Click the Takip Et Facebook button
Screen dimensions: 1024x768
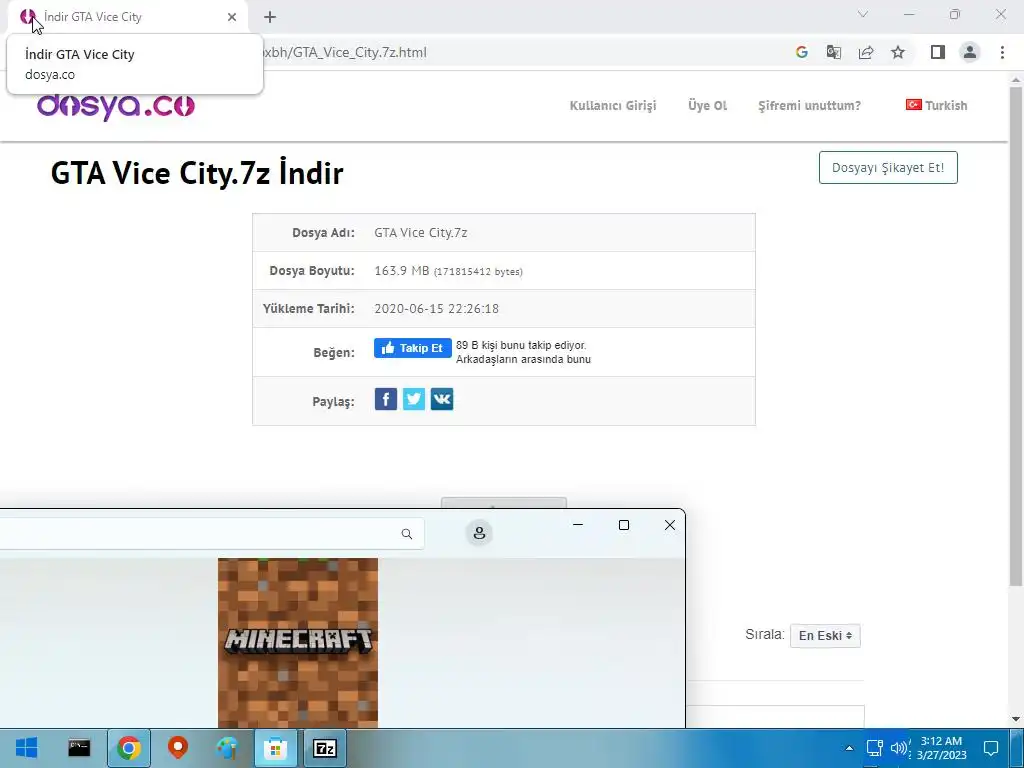[x=413, y=348]
